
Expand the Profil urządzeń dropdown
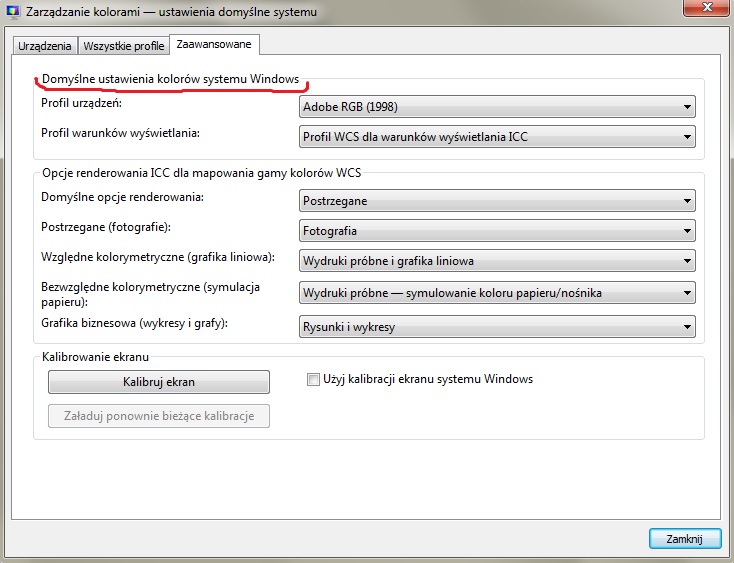pos(497,107)
